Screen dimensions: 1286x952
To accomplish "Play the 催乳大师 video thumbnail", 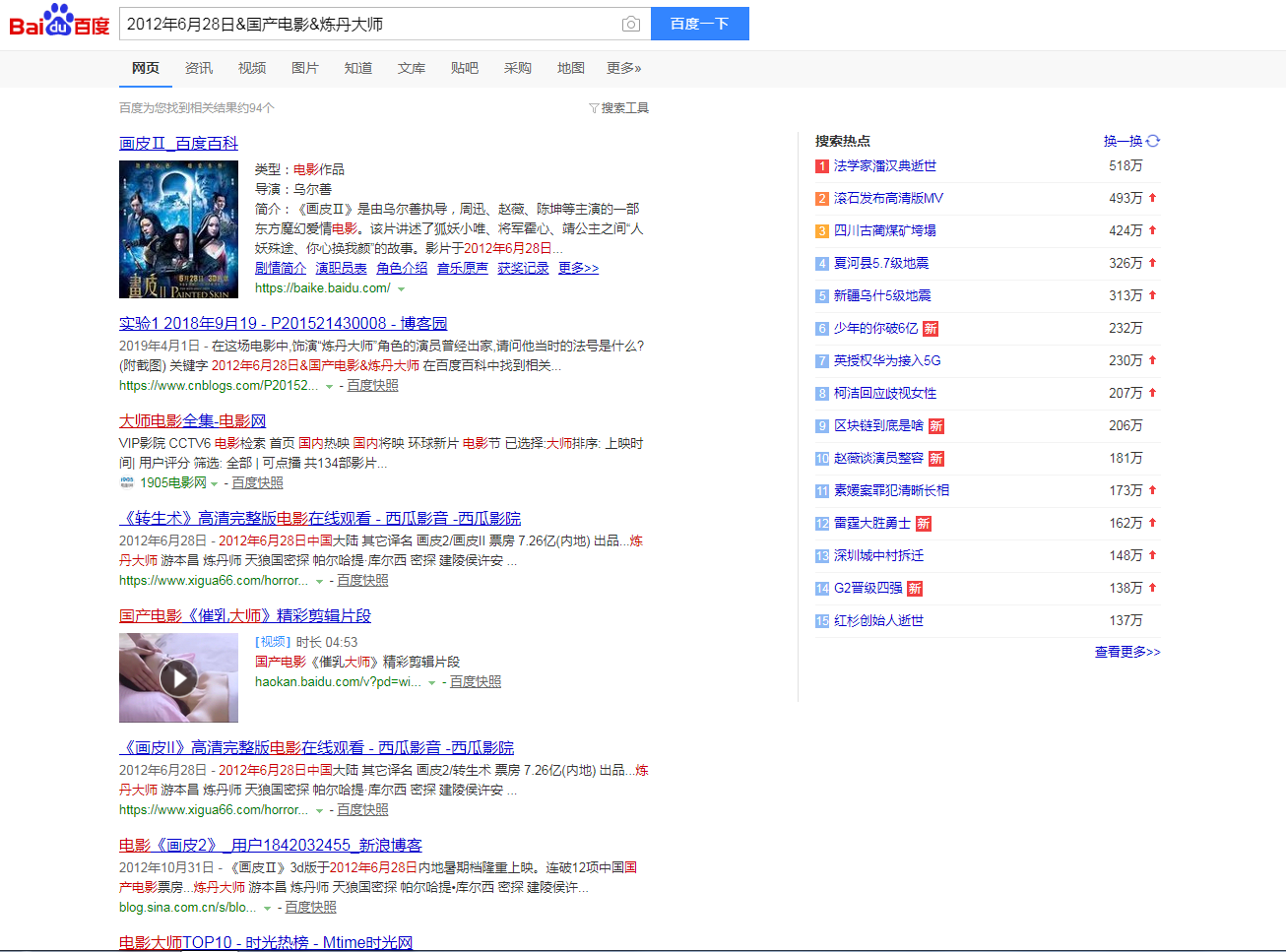I will [x=178, y=677].
